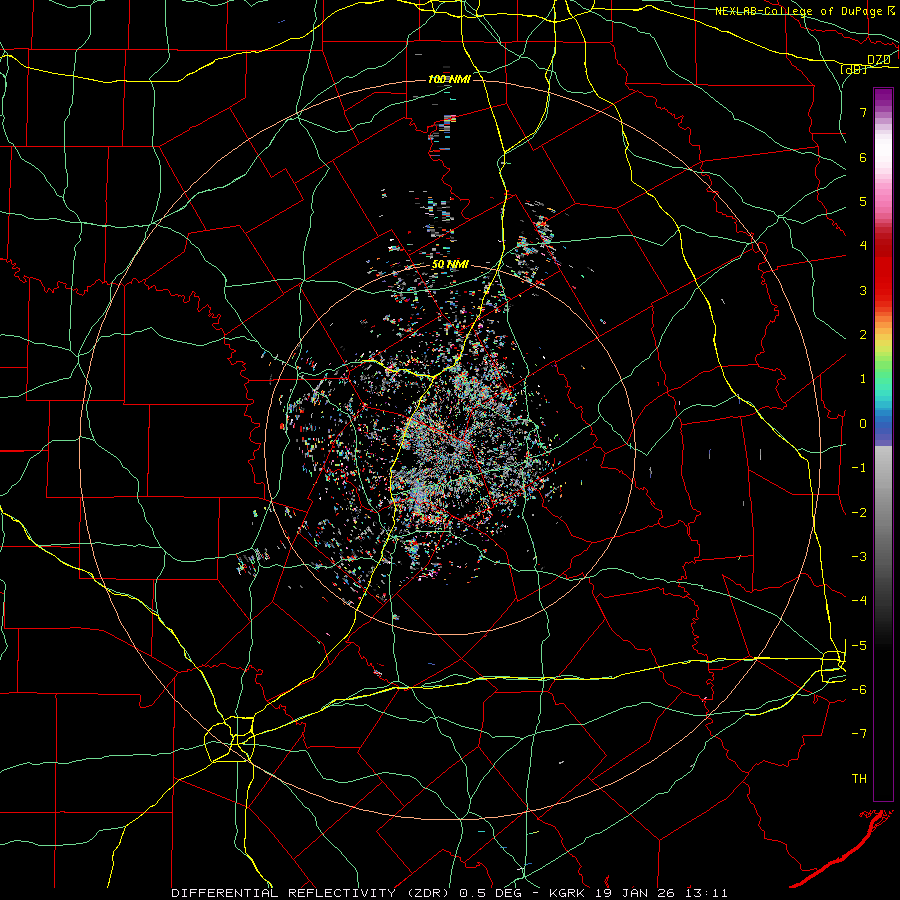Image resolution: width=900 pixels, height=900 pixels.
Task: Click the positive 1 dB scale tick label
Action: click(863, 379)
